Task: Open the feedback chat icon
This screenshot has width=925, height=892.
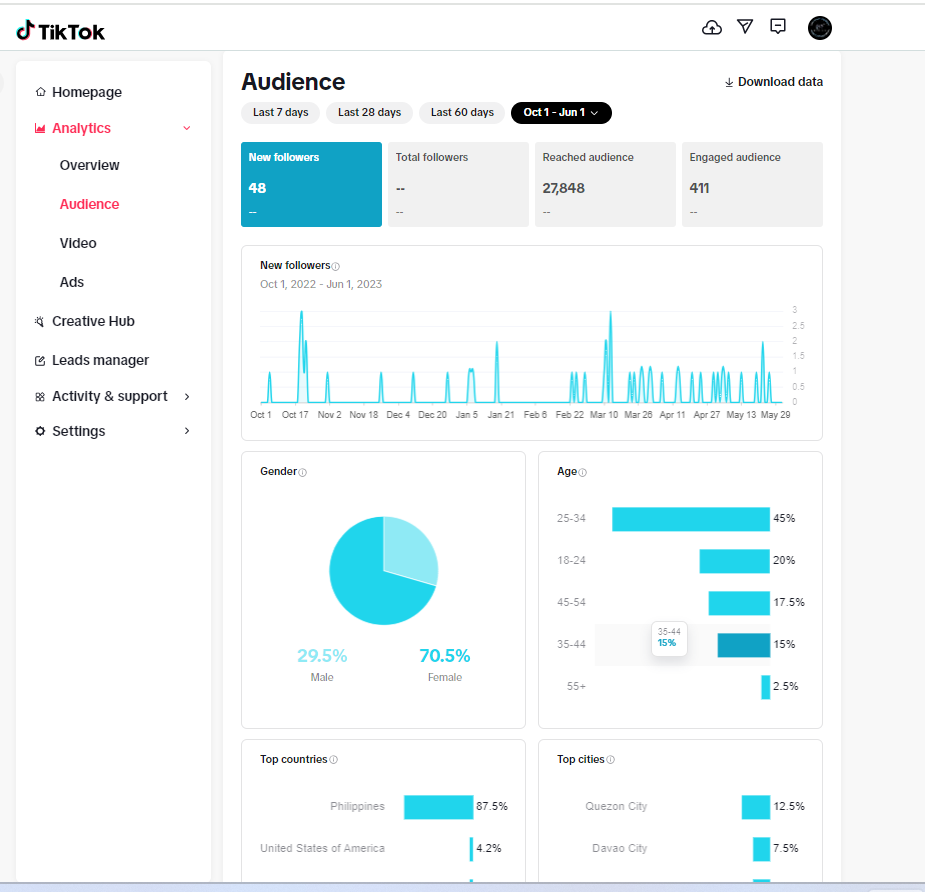Action: point(778,27)
